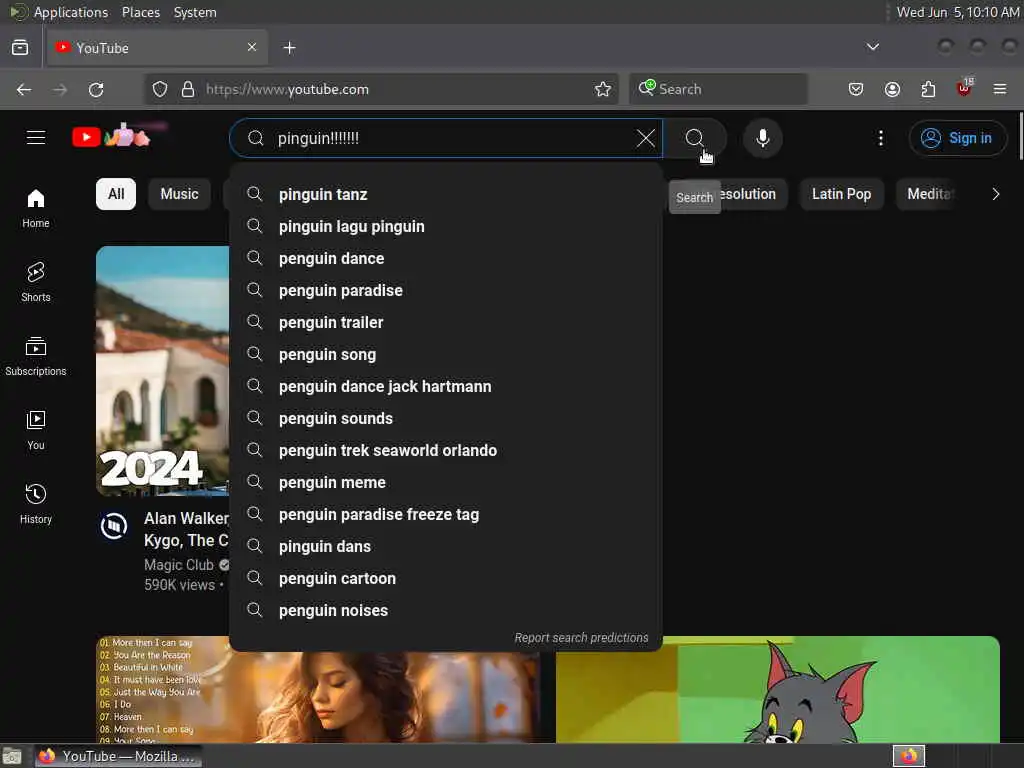Expand list all tabs dropdown

coord(872,47)
